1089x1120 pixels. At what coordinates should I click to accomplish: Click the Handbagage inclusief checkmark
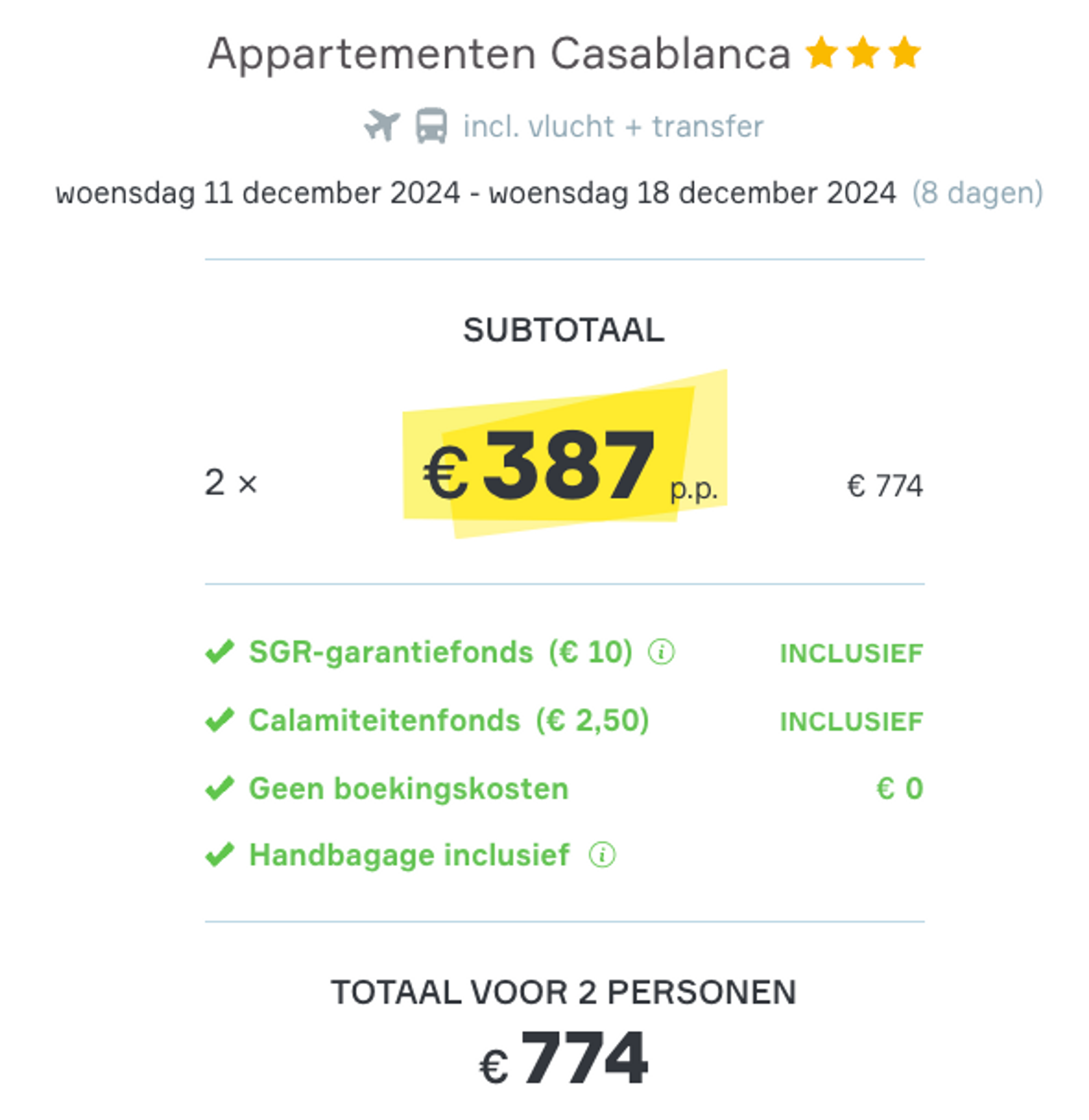220,855
